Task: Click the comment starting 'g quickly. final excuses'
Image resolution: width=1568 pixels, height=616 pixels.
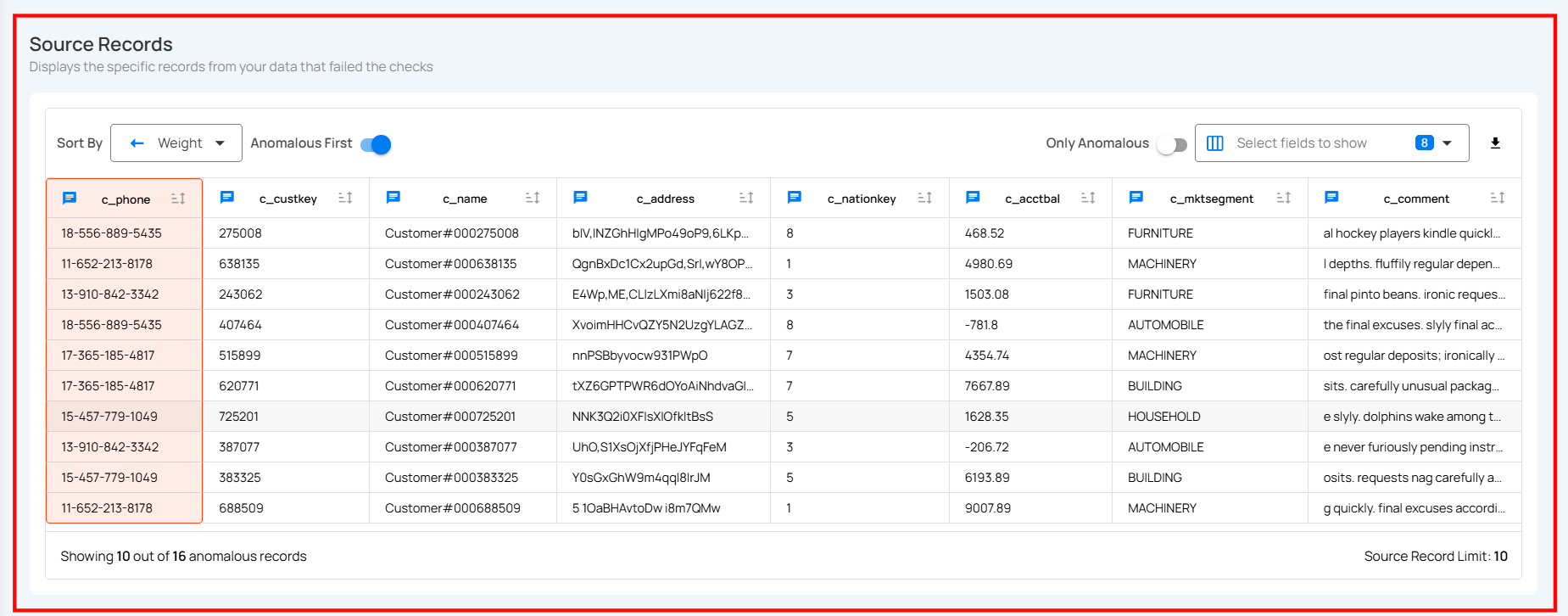Action: (1415, 508)
